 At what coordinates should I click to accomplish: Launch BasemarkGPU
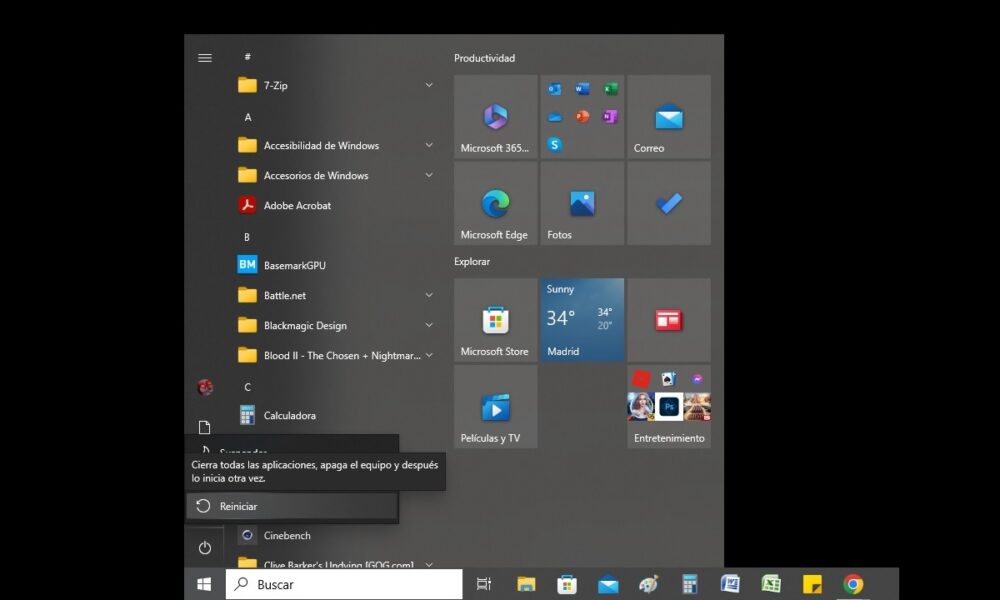(289, 264)
